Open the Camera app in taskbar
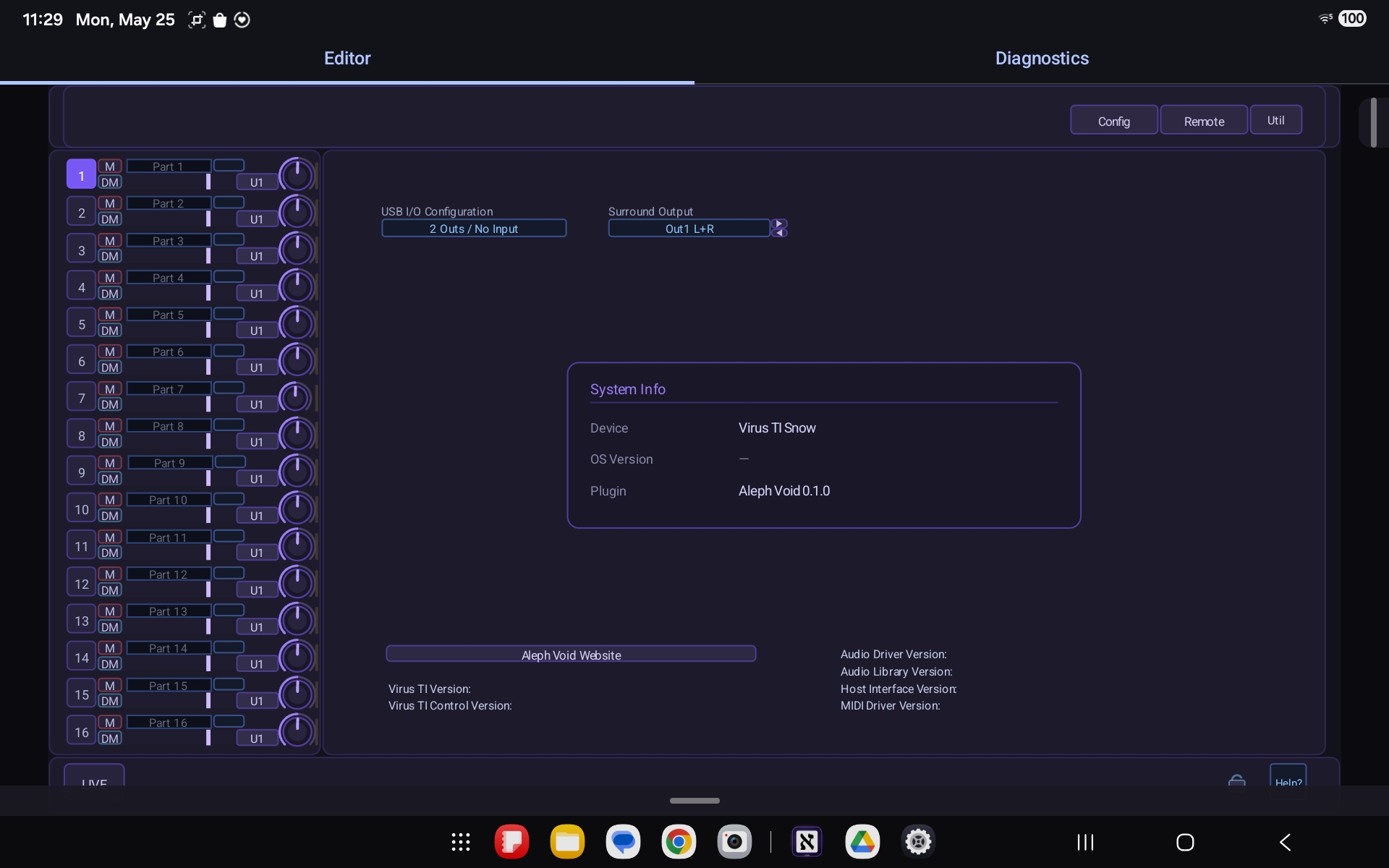The height and width of the screenshot is (868, 1389). point(734,842)
